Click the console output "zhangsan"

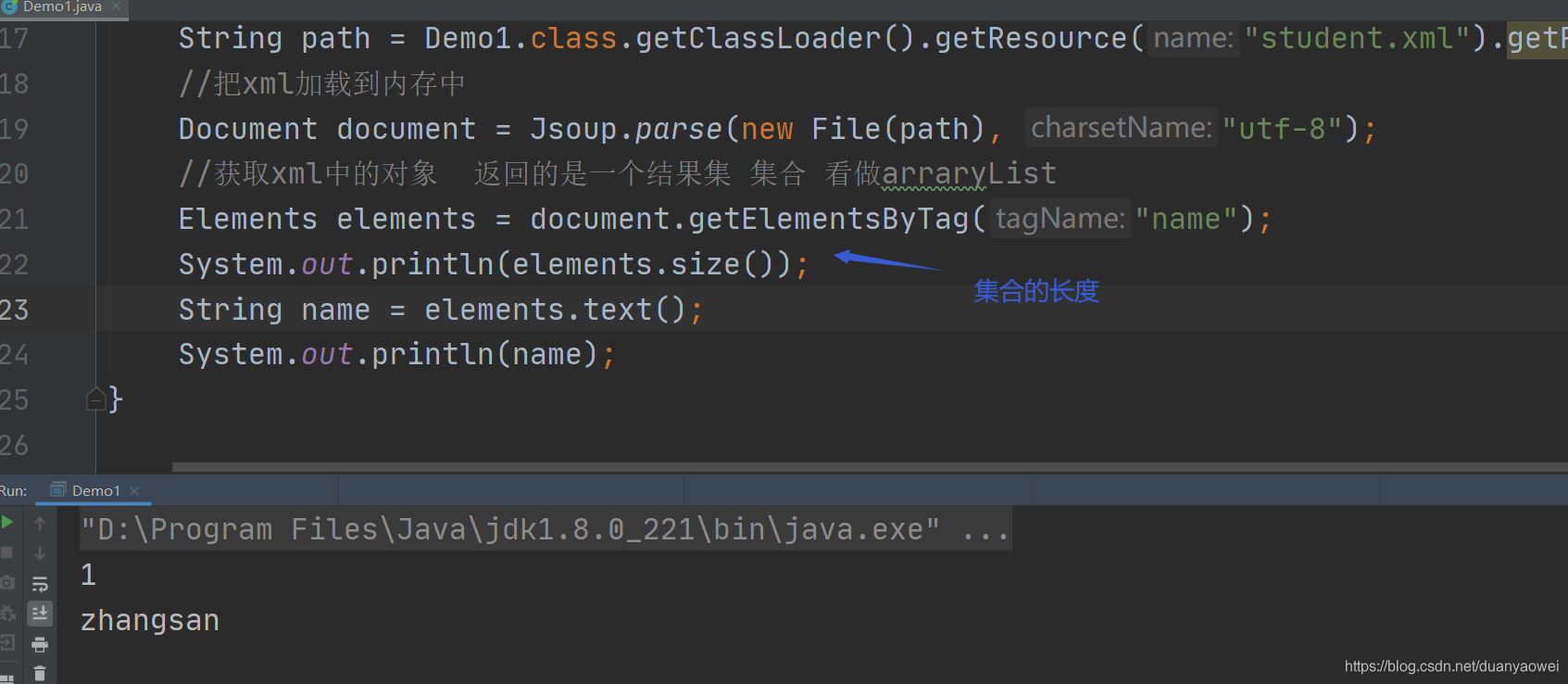click(x=150, y=620)
